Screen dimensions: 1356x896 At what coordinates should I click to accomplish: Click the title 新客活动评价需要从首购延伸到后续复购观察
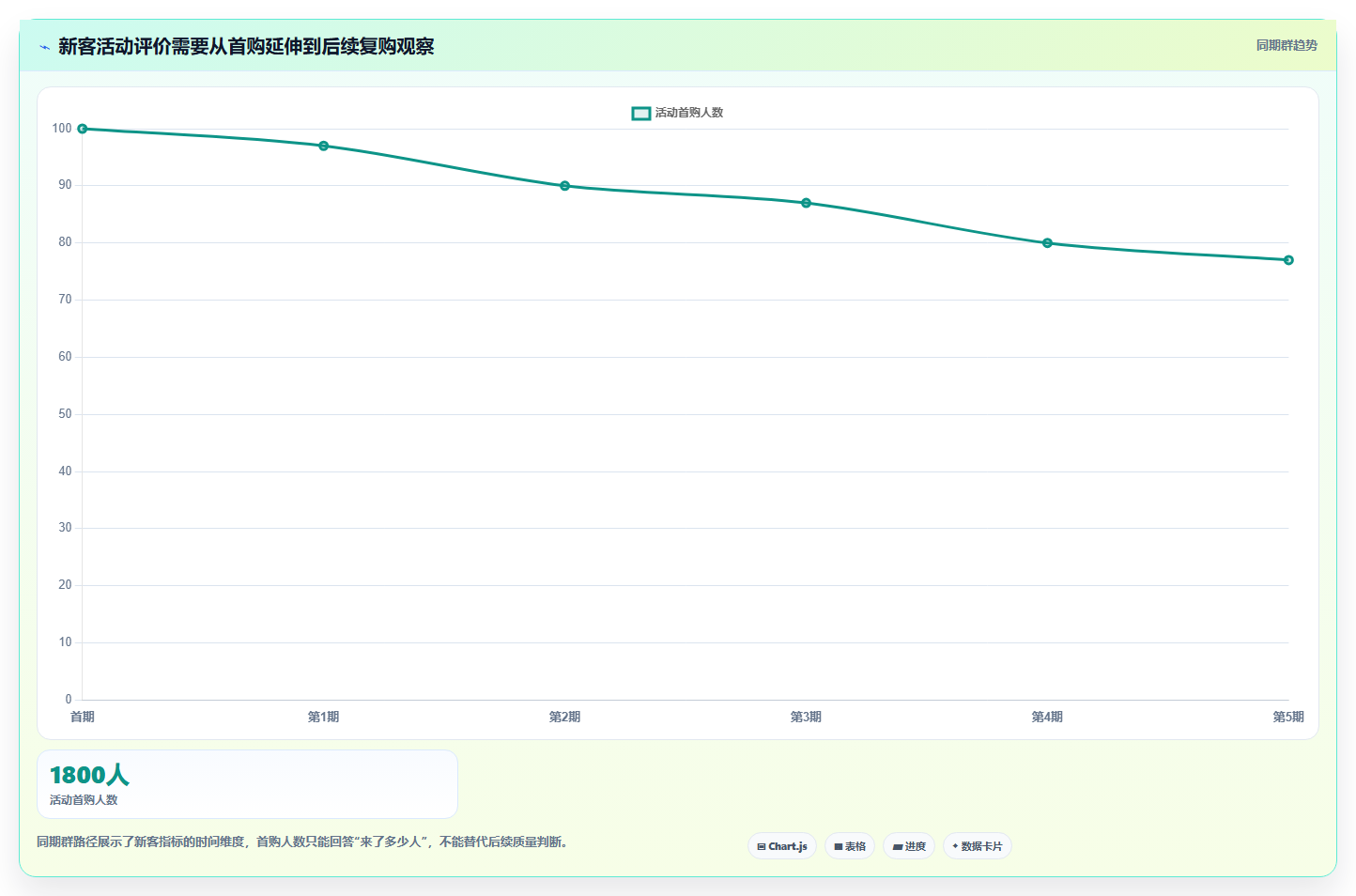coord(246,47)
